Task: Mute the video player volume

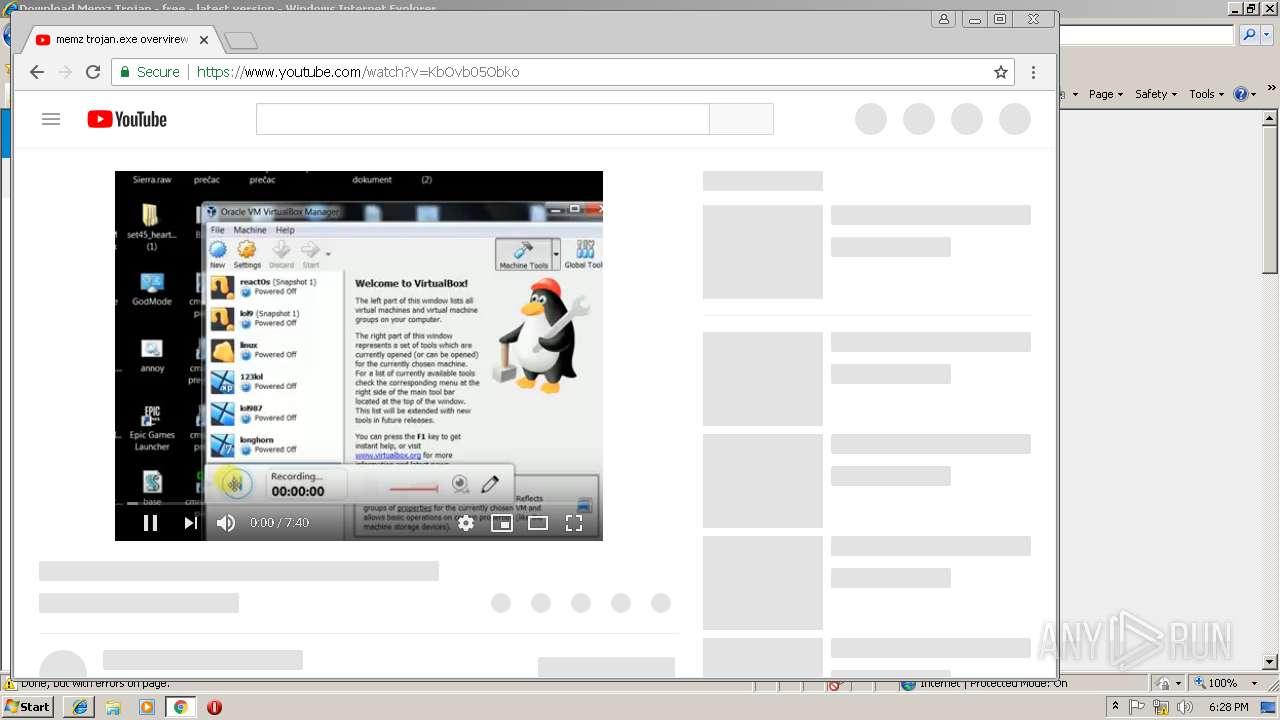Action: (x=226, y=523)
